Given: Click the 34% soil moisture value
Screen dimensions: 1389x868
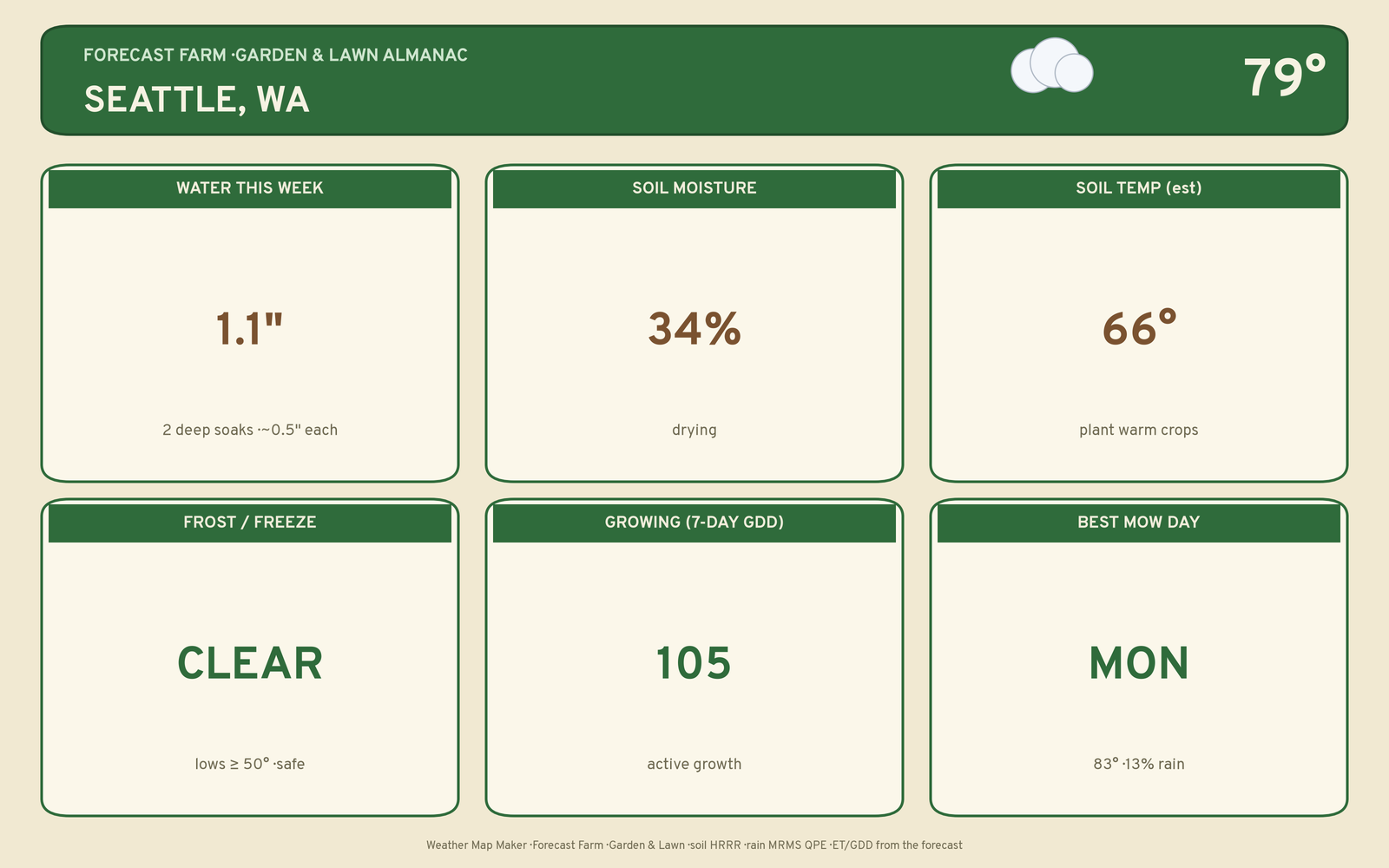Looking at the screenshot, I should click(x=694, y=329).
